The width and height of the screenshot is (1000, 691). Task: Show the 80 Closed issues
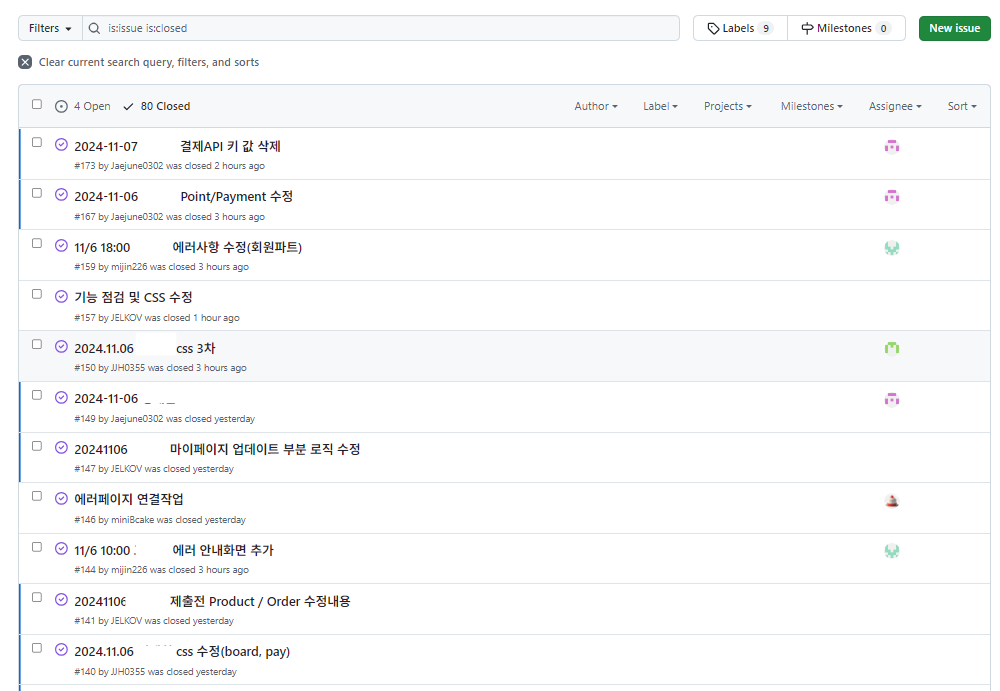[157, 106]
